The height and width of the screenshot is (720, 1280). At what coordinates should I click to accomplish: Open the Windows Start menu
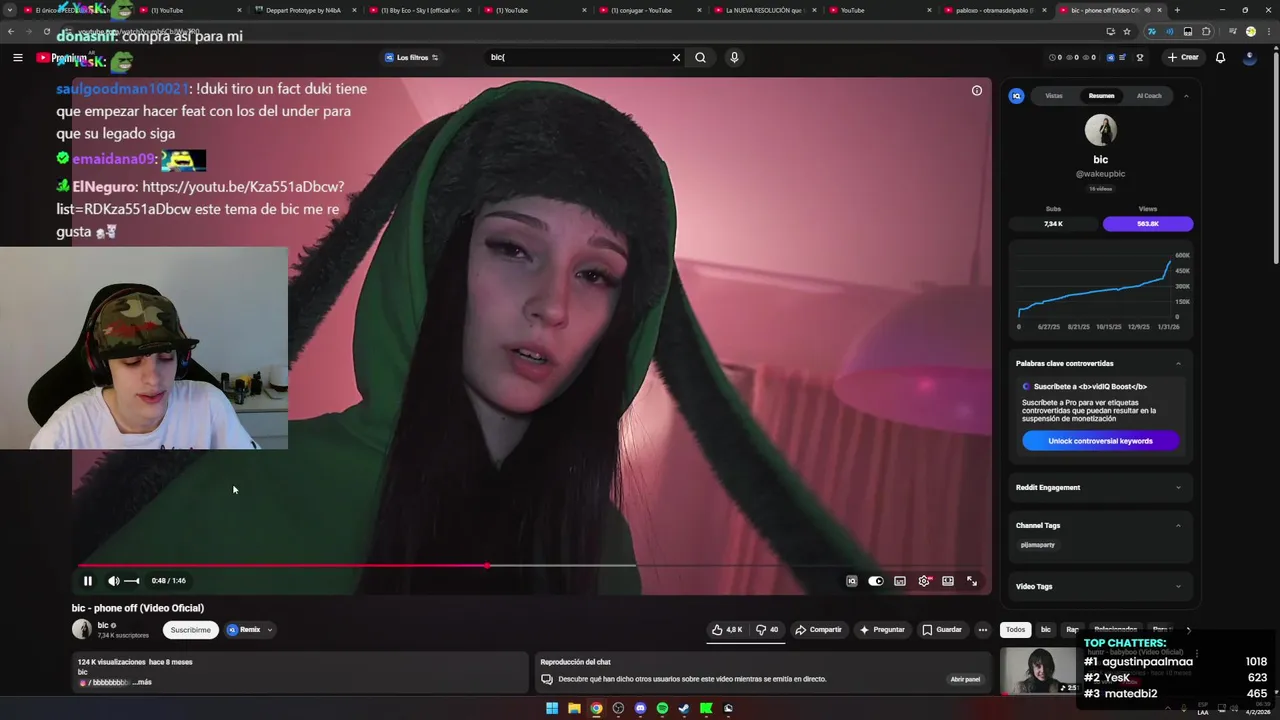(x=552, y=708)
